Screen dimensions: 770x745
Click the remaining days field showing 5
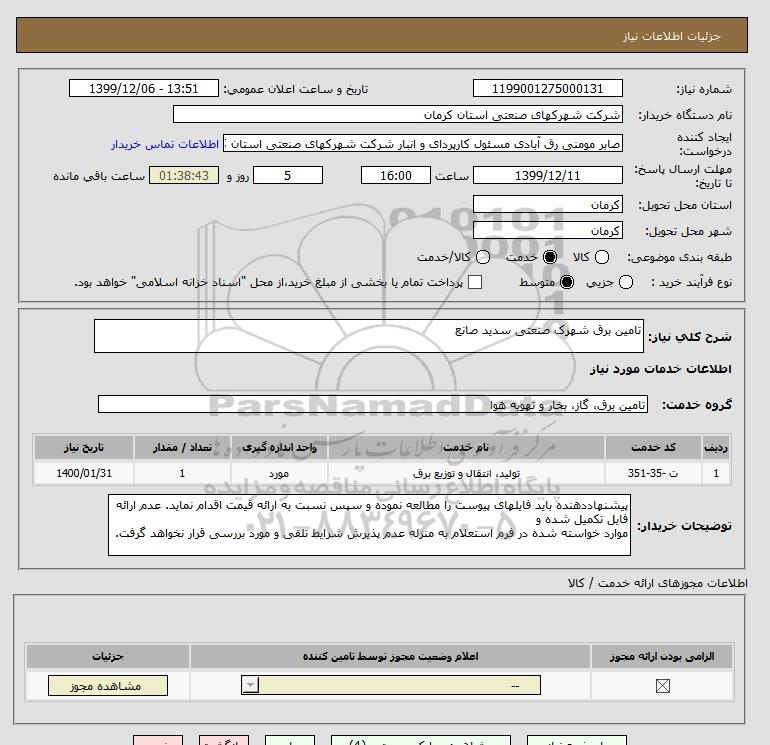tap(288, 175)
